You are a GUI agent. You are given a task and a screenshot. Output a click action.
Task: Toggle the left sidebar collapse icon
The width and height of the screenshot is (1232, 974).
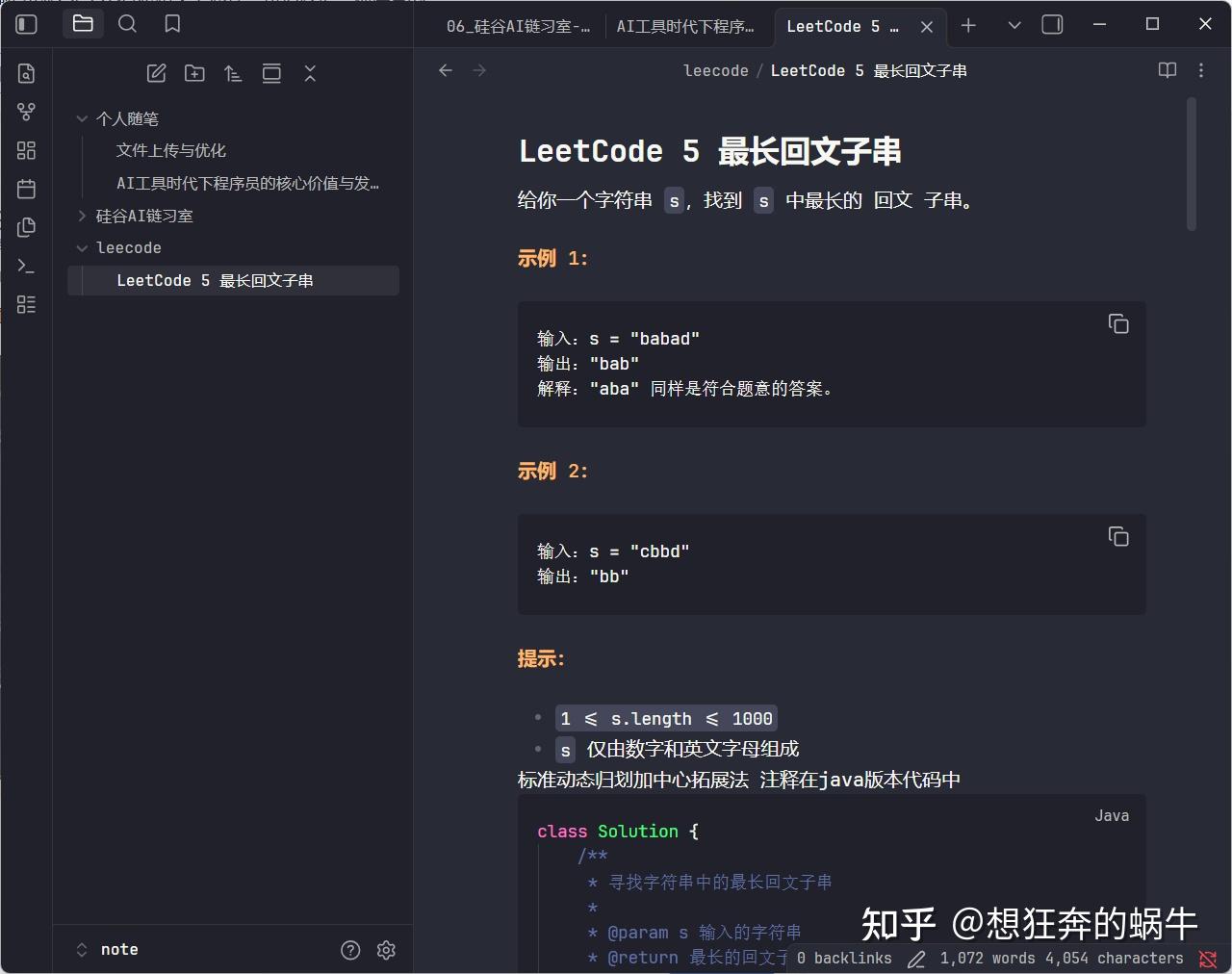[x=27, y=24]
